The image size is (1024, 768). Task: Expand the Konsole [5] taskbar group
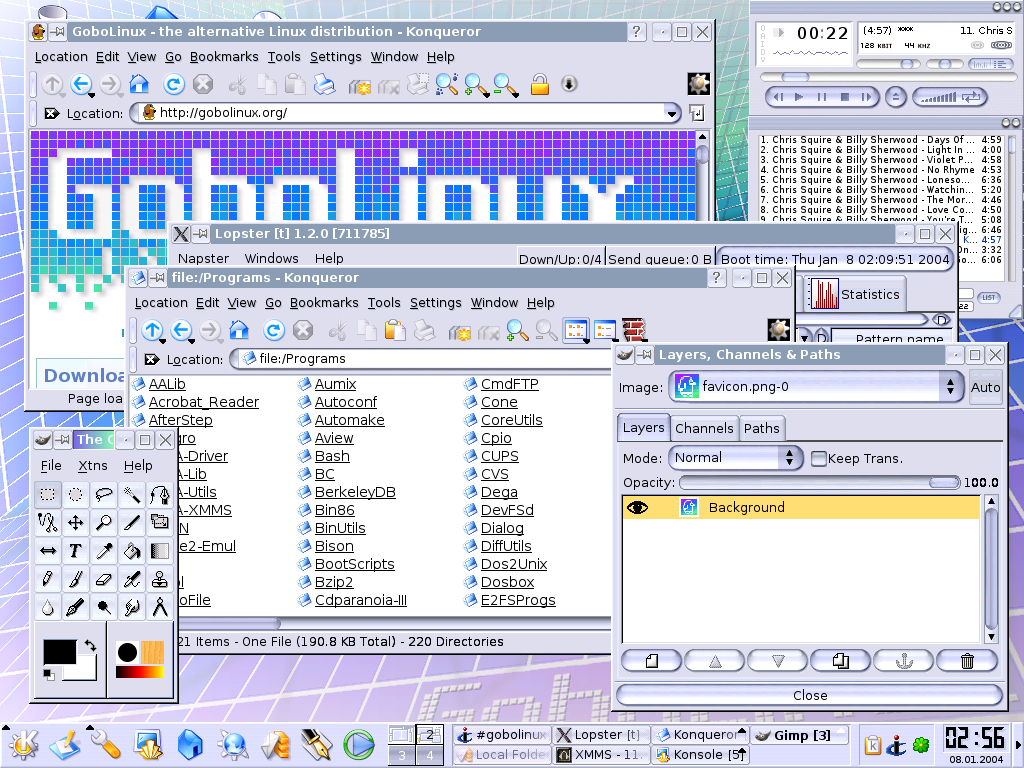(x=741, y=755)
